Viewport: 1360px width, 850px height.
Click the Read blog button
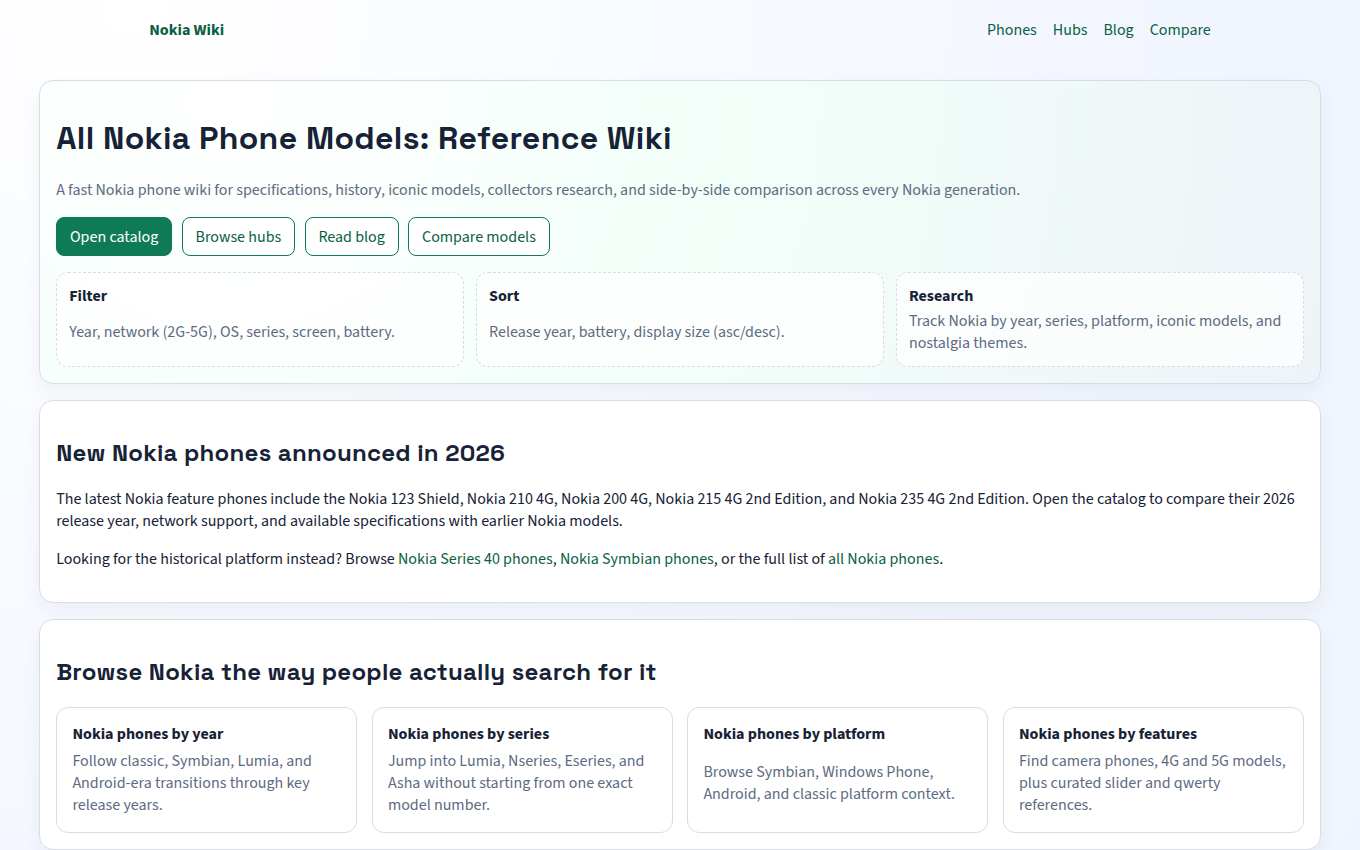point(352,237)
